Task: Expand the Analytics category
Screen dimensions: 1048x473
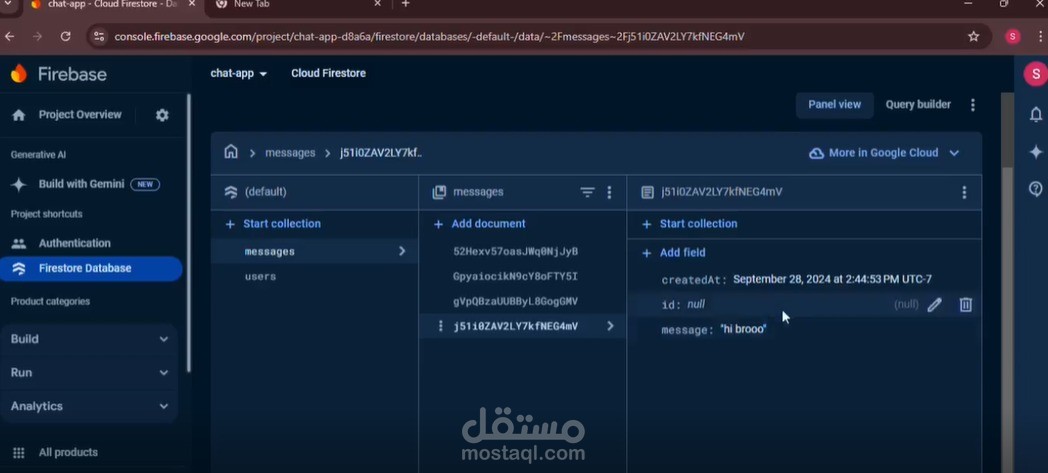Action: point(89,406)
